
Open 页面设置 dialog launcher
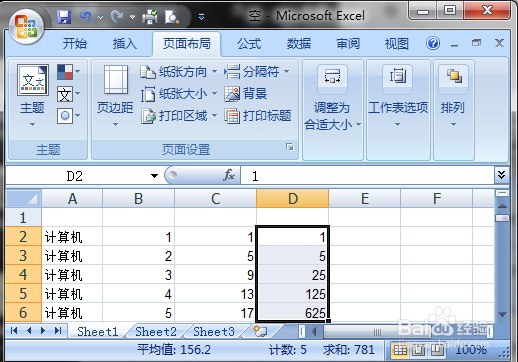290,147
